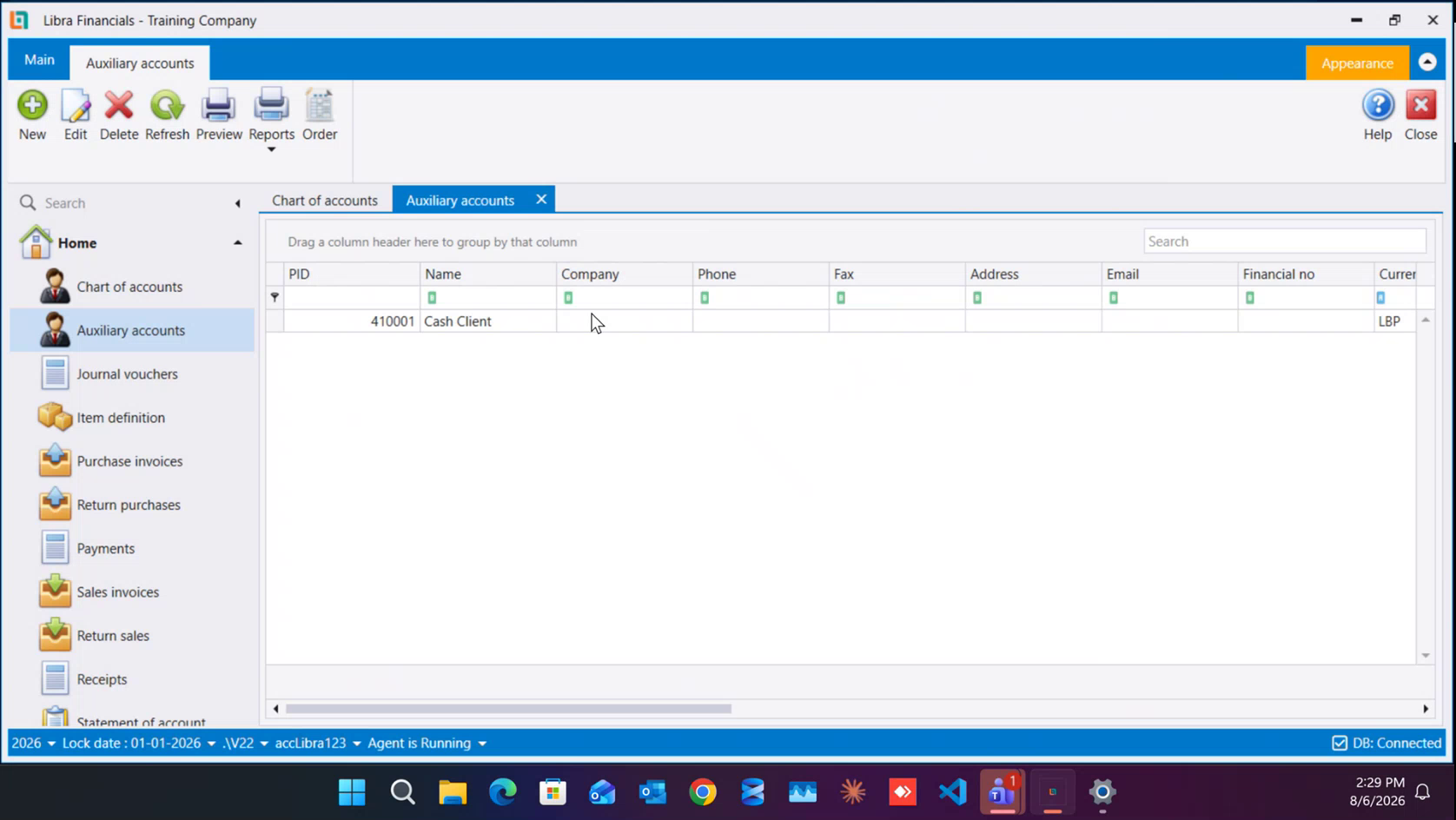Click the New record toolbar icon

pos(32,106)
